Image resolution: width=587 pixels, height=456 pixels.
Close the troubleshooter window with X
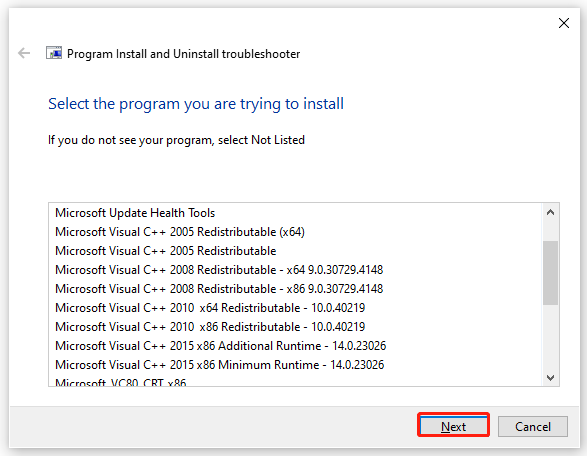pos(563,23)
